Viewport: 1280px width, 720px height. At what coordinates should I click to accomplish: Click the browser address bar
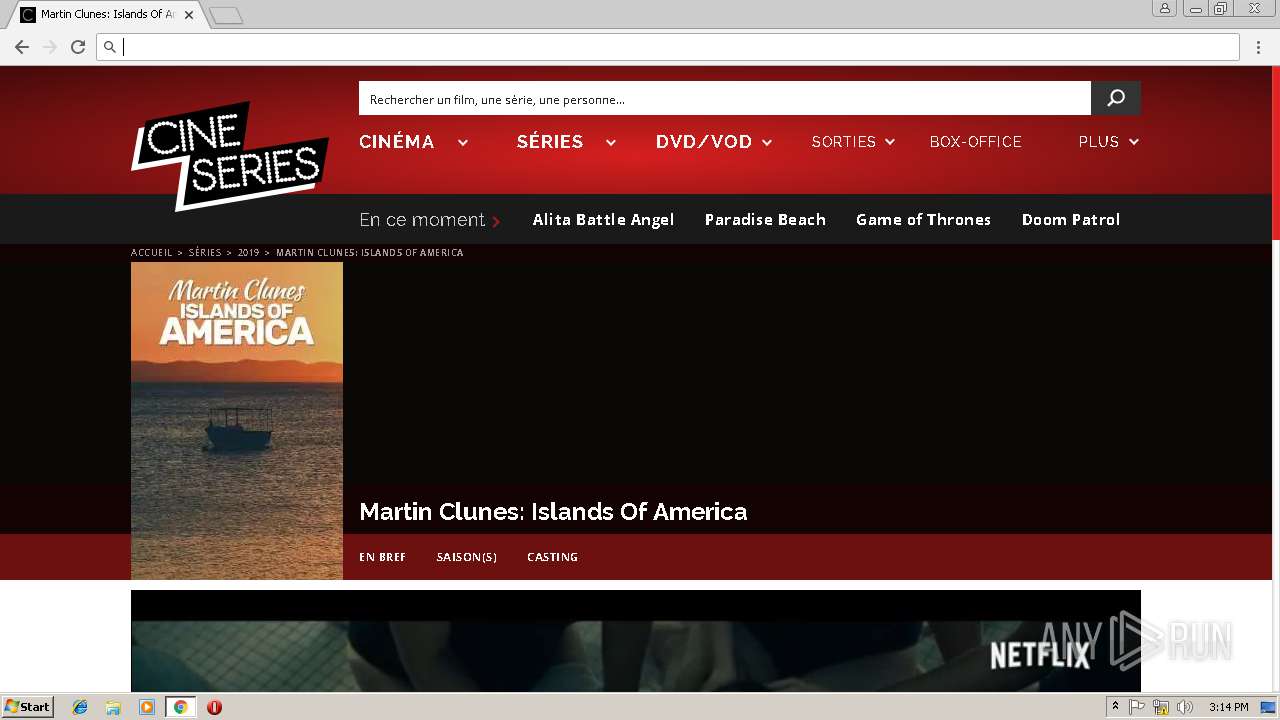pyautogui.click(x=668, y=47)
